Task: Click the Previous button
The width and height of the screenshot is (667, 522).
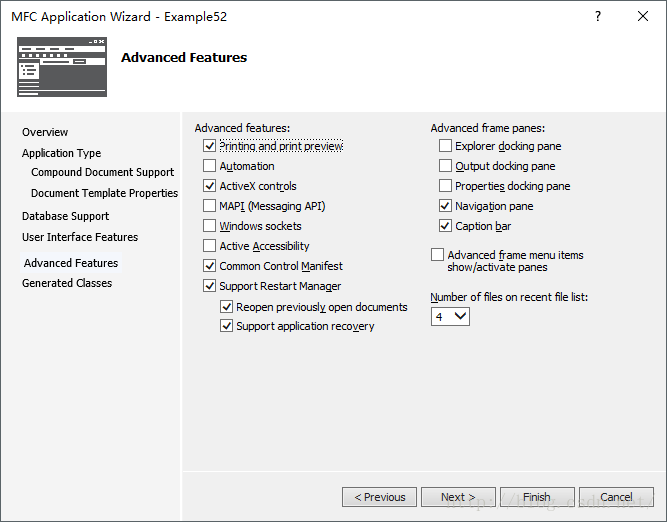Action: click(379, 497)
